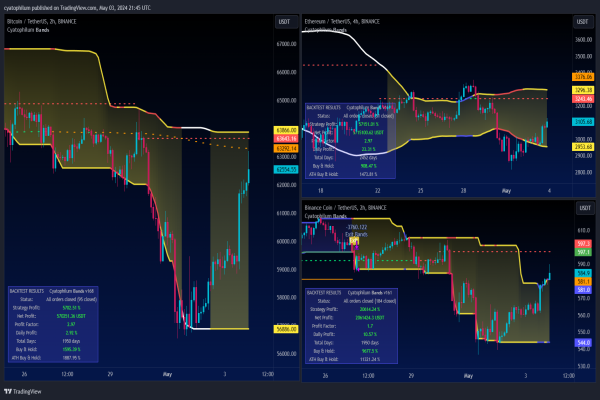Click the green 597.1 price label
Viewport: 600px width, 400px height.
(x=583, y=252)
